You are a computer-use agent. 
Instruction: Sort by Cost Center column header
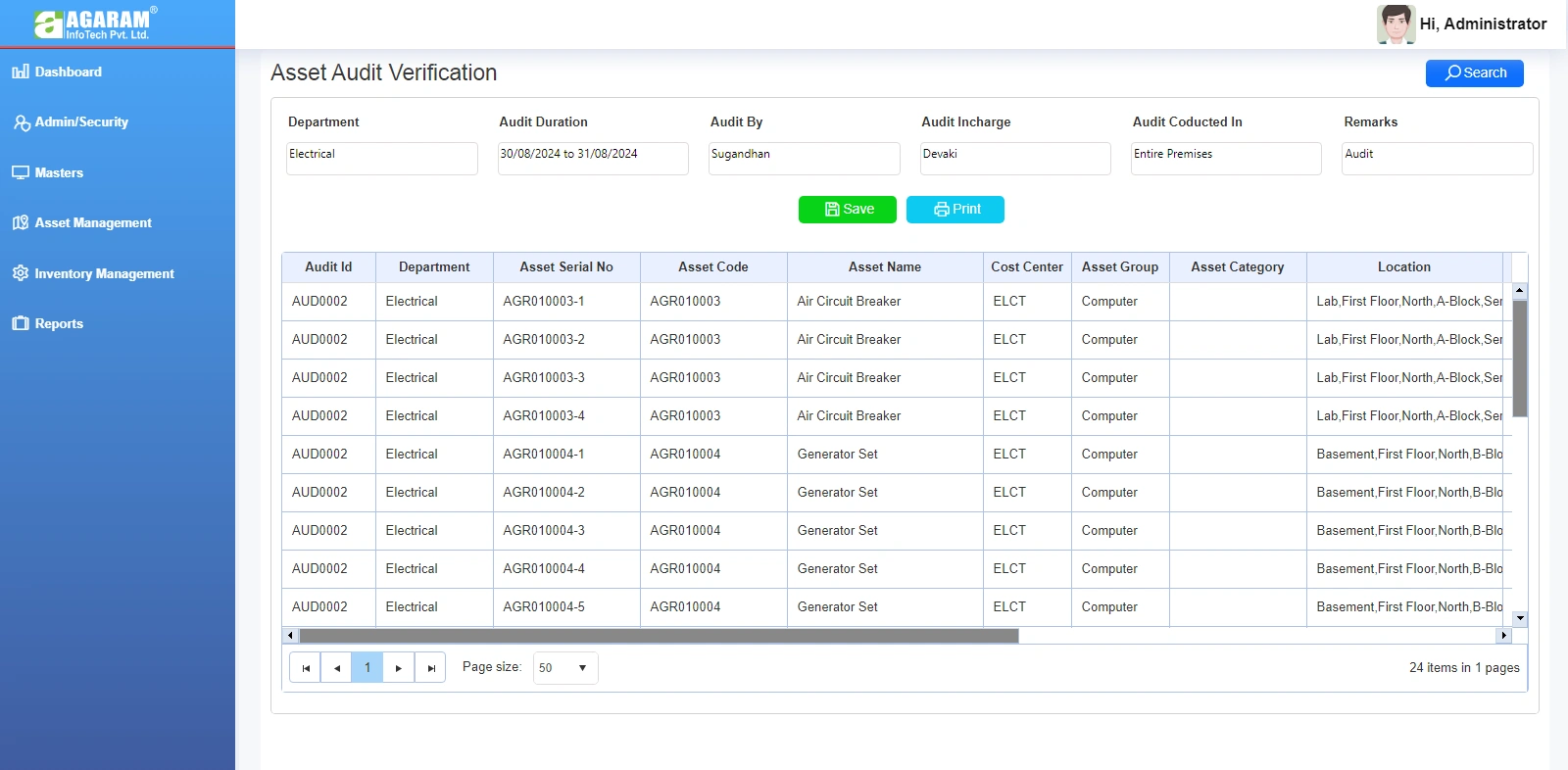tap(1027, 267)
